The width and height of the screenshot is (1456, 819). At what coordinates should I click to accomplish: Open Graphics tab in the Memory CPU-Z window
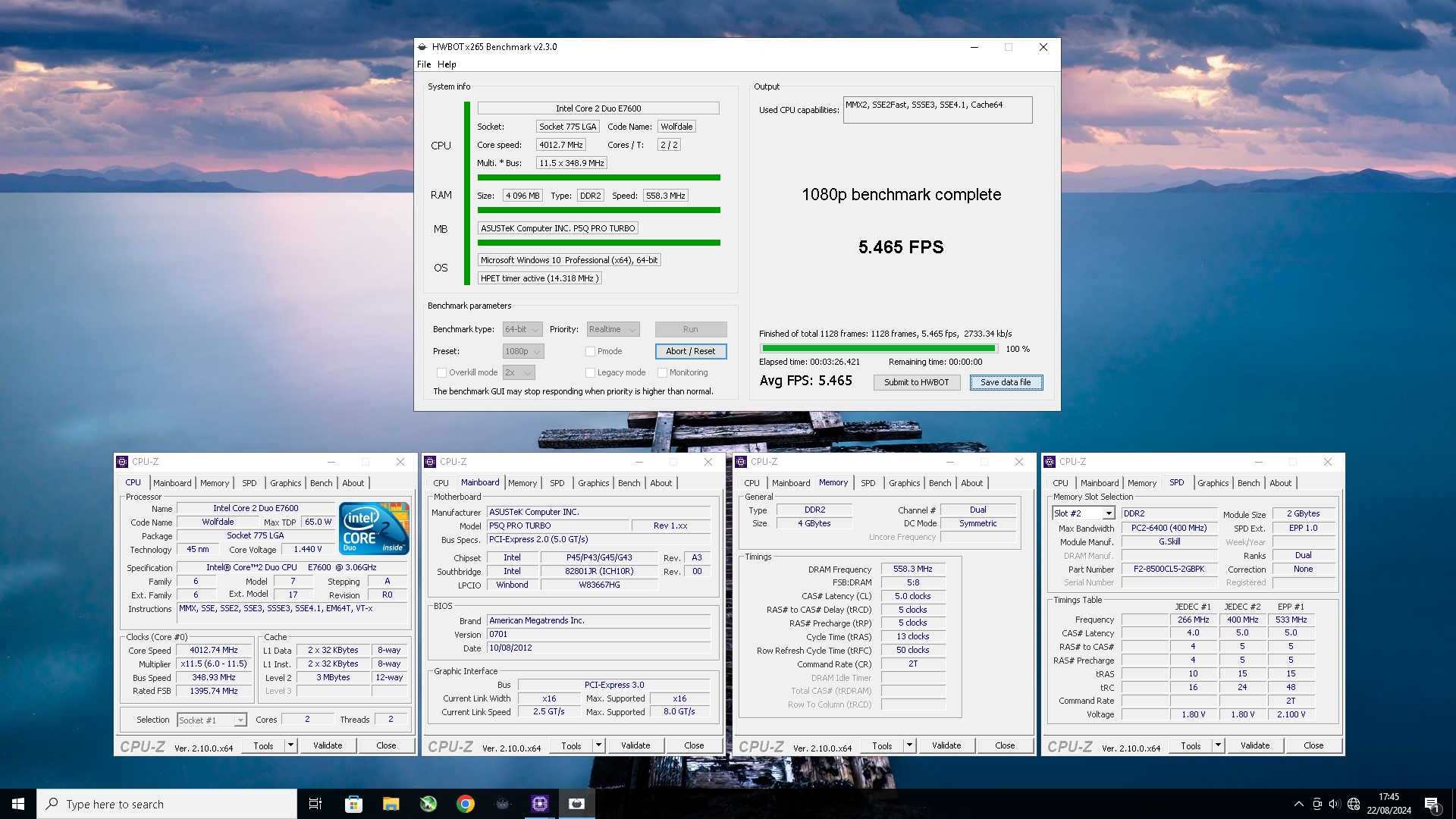click(904, 483)
